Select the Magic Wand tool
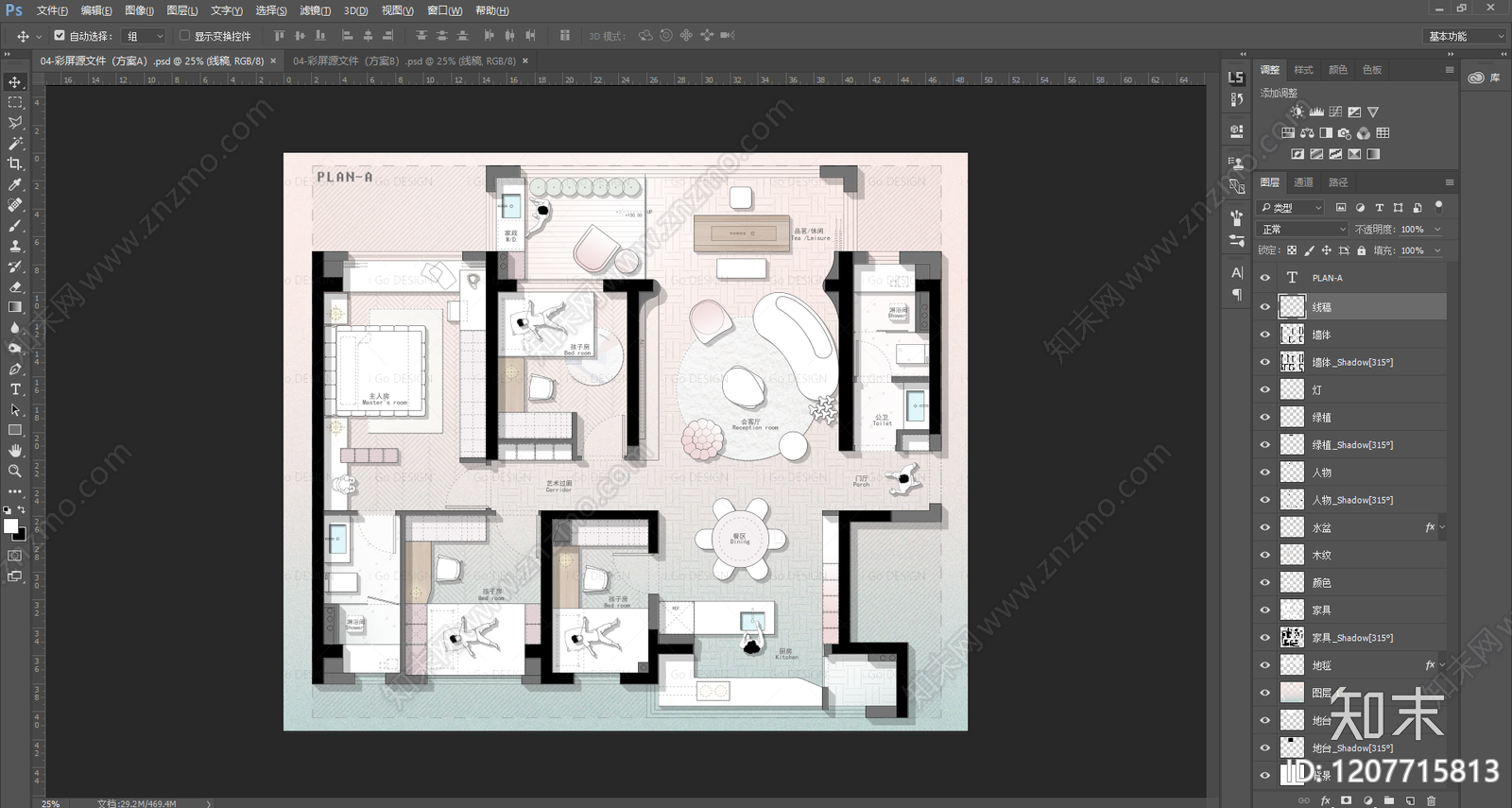Viewport: 1512px width, 808px height. click(x=15, y=143)
